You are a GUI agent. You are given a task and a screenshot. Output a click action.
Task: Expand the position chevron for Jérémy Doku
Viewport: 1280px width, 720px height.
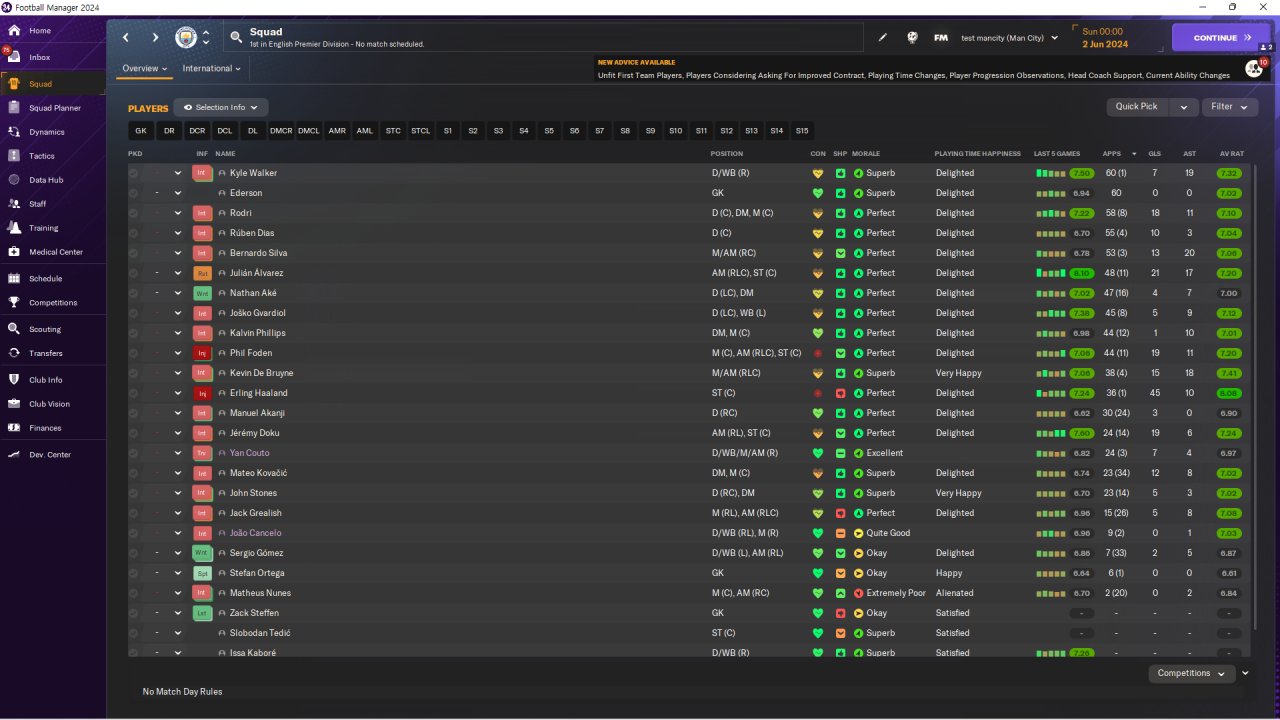click(x=178, y=433)
